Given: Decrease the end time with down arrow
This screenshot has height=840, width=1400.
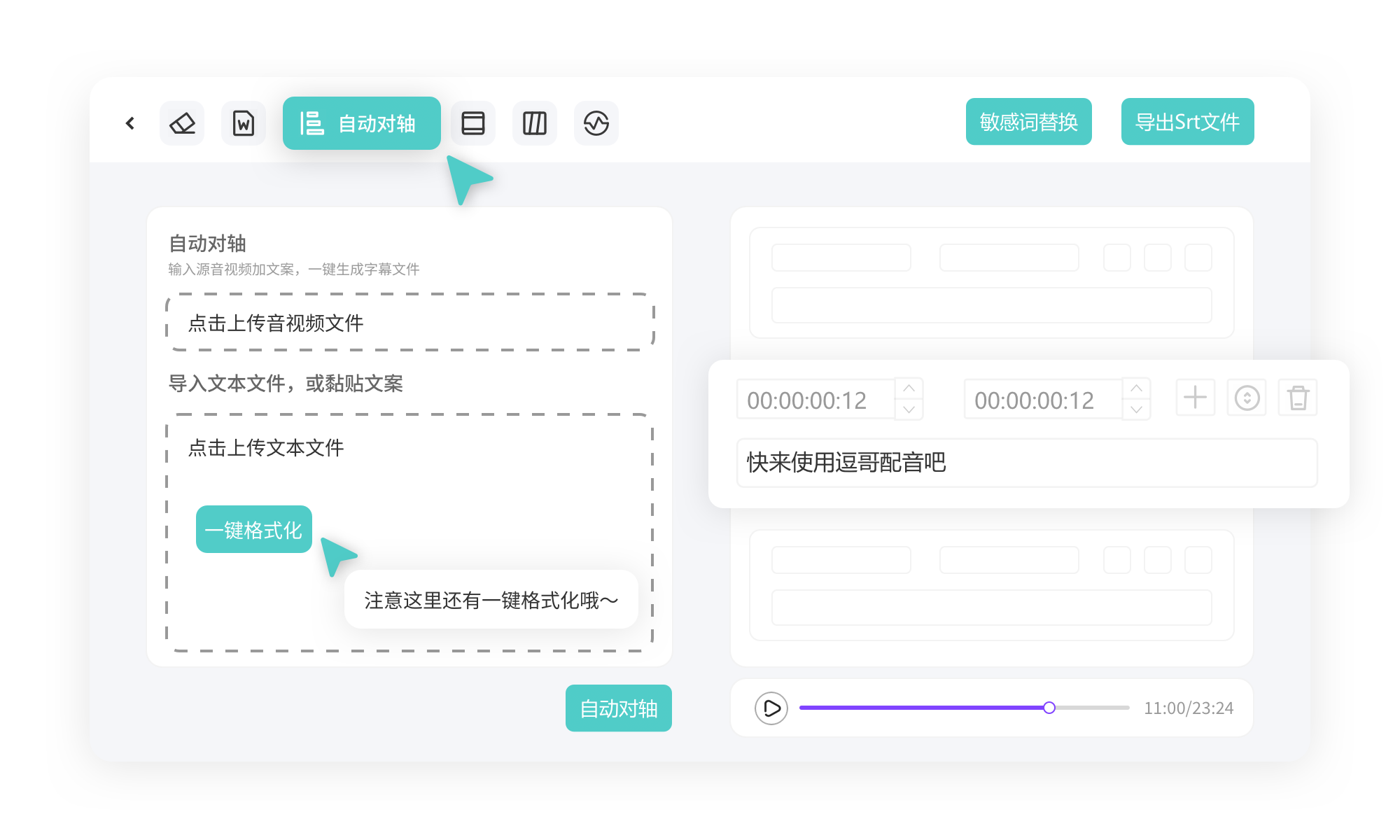Looking at the screenshot, I should coord(1136,409).
